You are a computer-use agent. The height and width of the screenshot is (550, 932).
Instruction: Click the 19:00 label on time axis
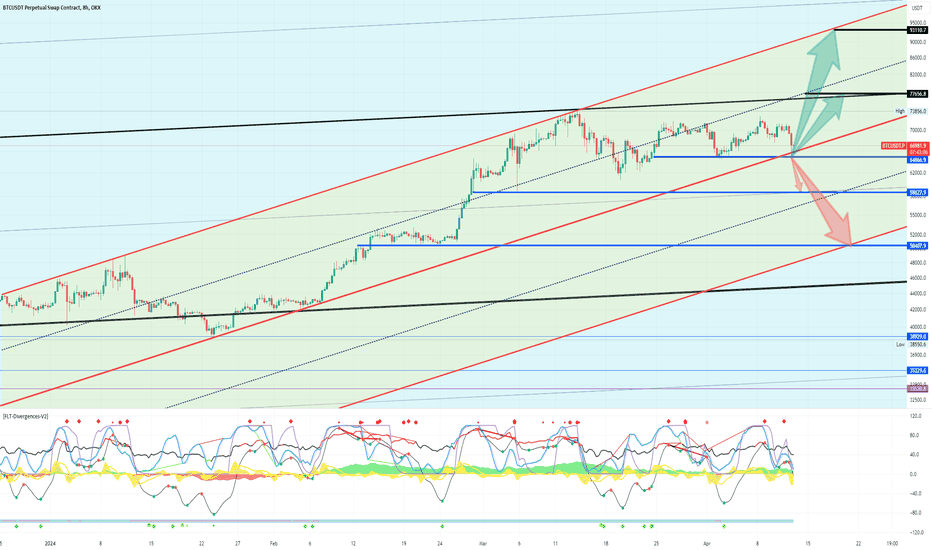tap(892, 543)
